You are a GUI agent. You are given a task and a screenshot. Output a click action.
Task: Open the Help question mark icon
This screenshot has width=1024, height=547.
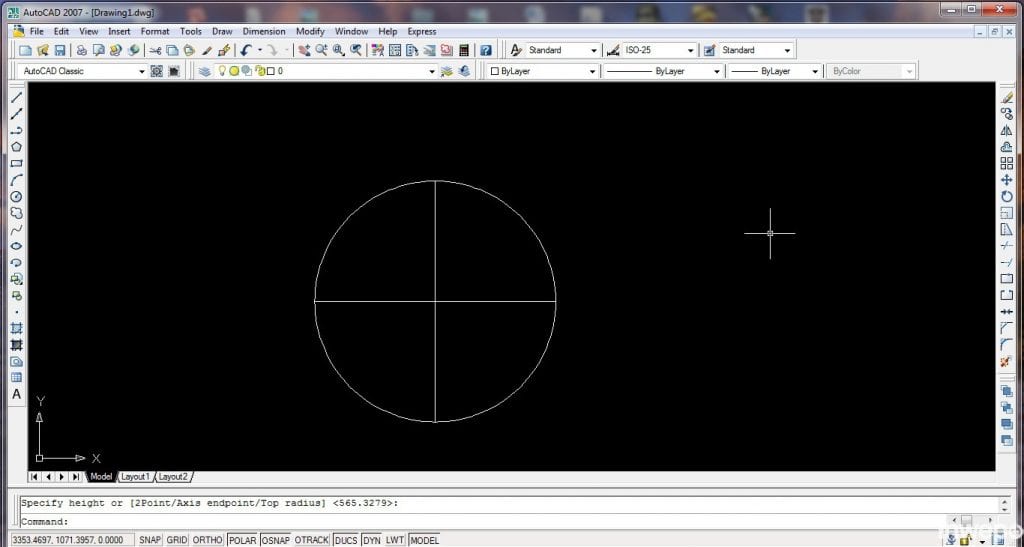coord(486,50)
